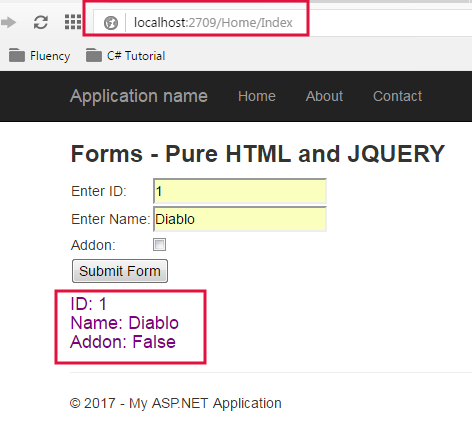
Task: Reload the page with refresh icon
Action: (41, 23)
